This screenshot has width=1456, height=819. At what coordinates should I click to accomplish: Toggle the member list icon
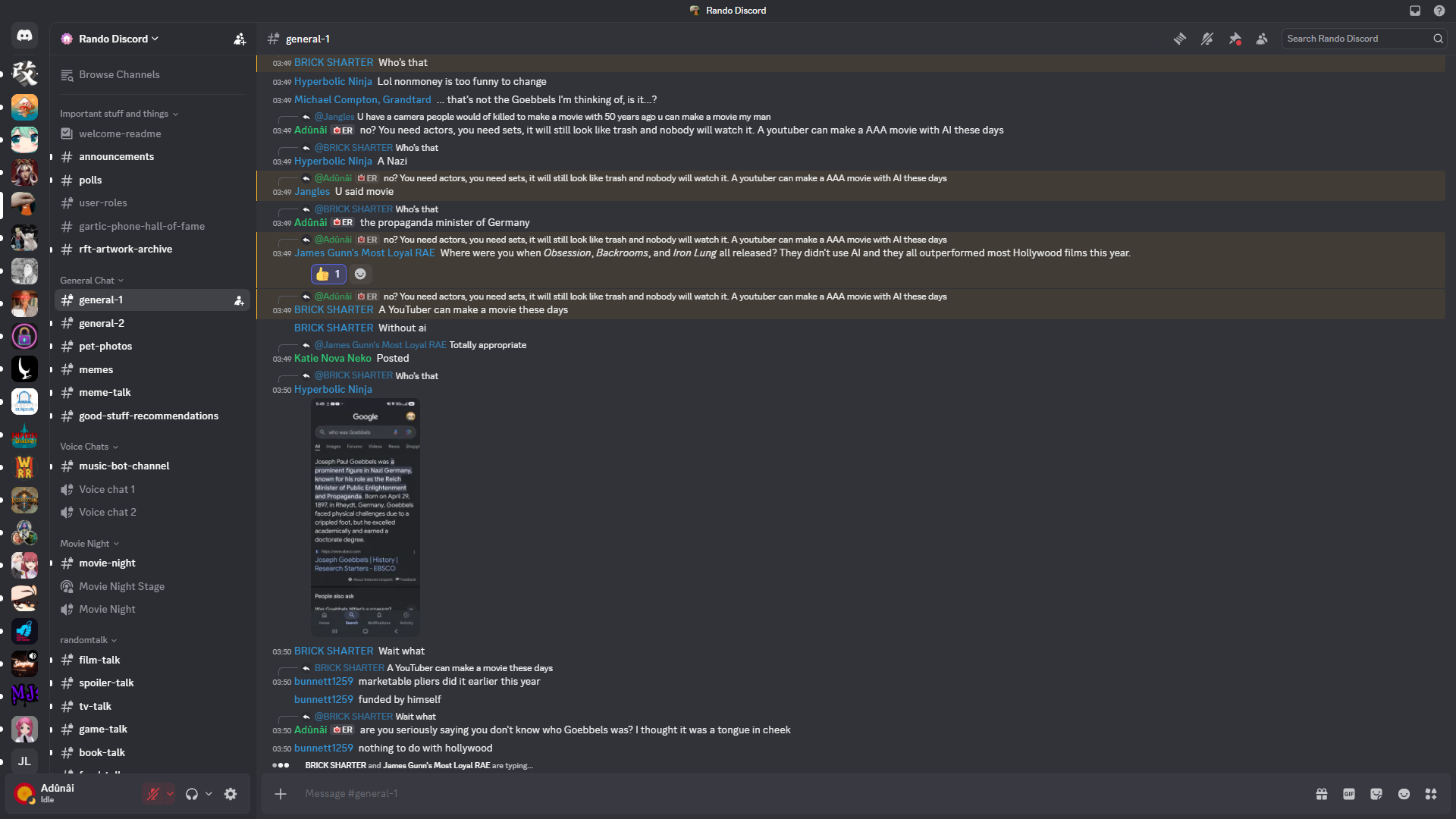pyautogui.click(x=1262, y=39)
